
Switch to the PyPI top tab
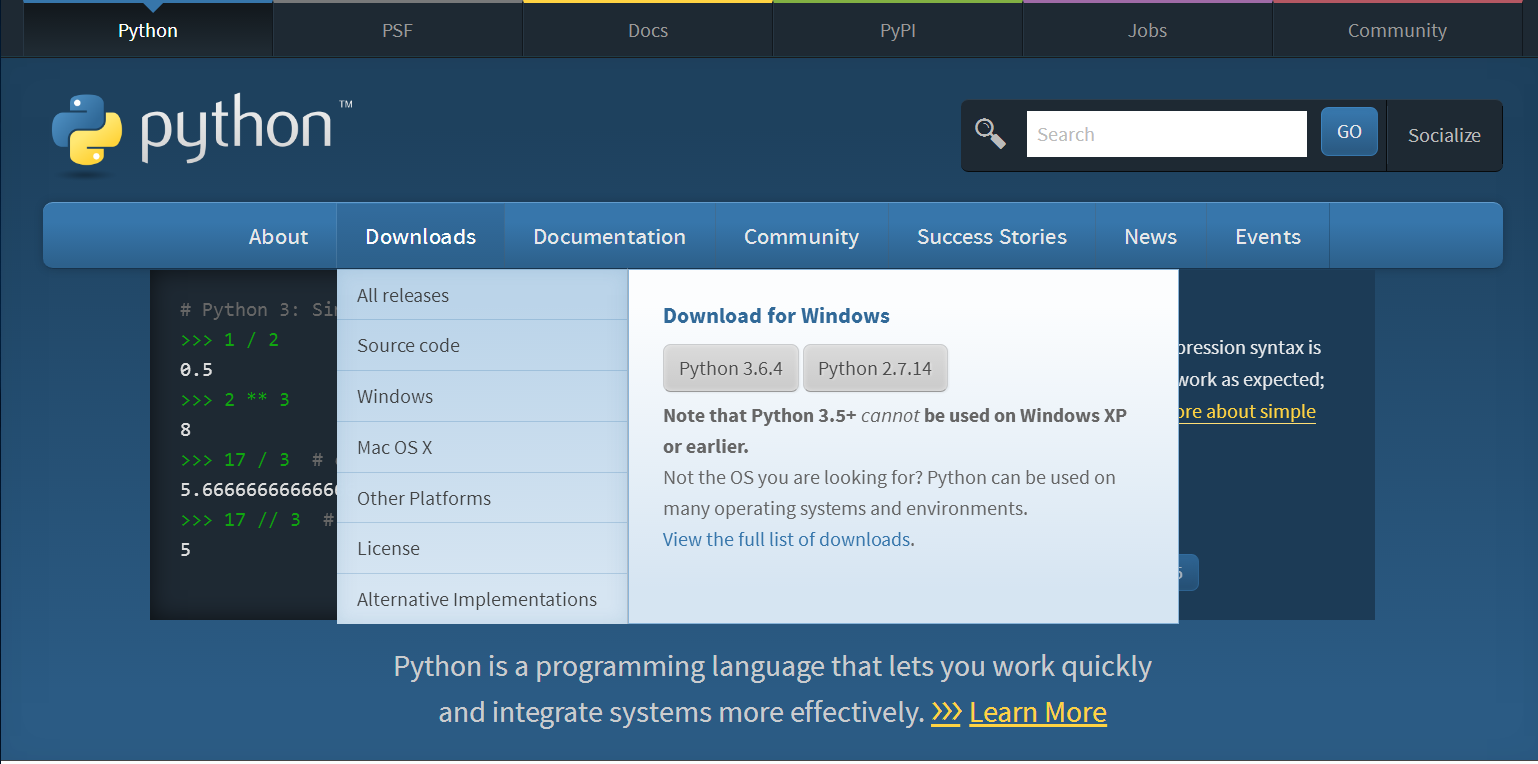click(897, 31)
